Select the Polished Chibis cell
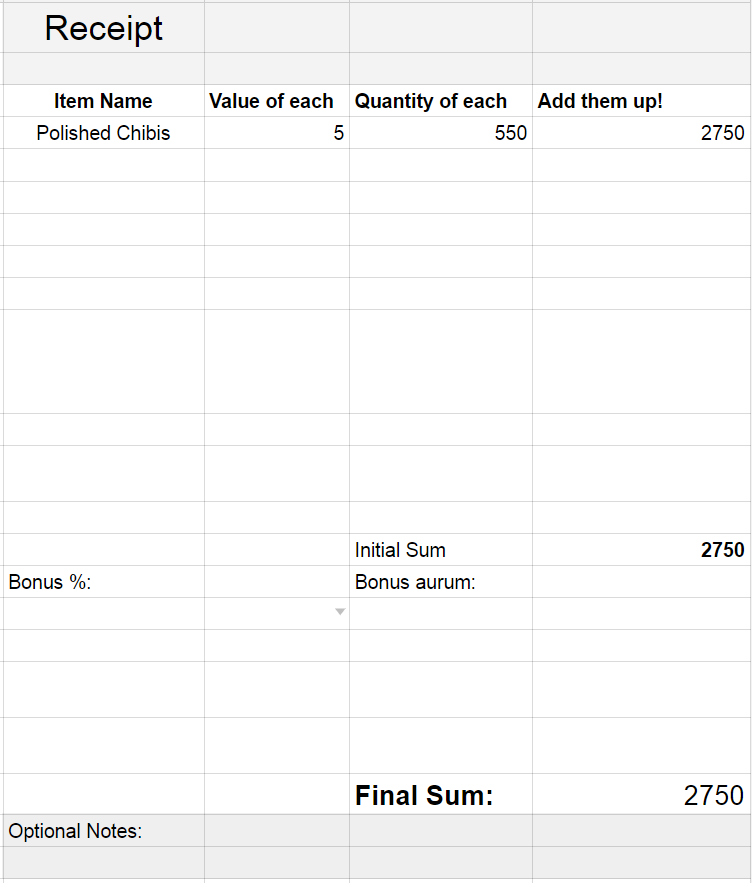Image resolution: width=752 pixels, height=883 pixels. point(104,133)
